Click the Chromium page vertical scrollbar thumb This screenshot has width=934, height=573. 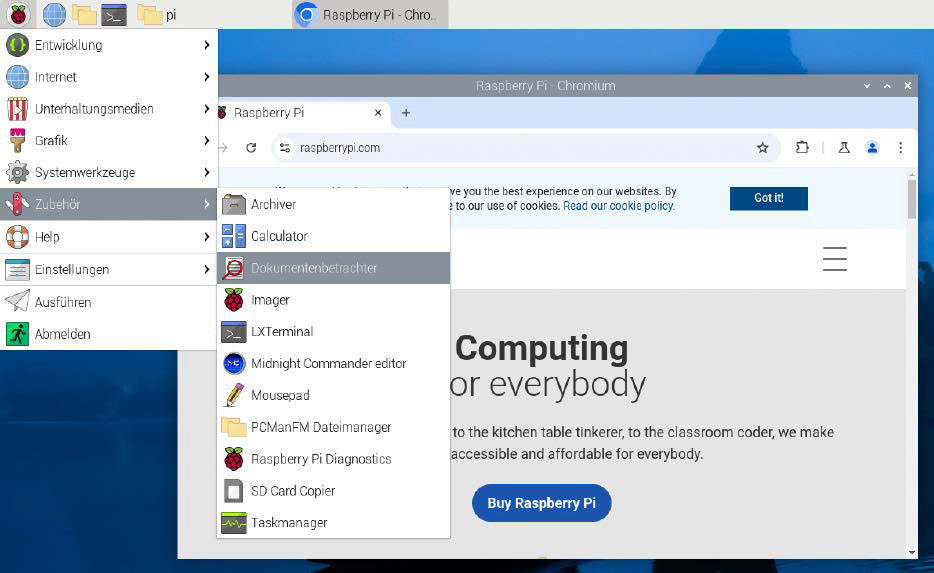coord(912,198)
